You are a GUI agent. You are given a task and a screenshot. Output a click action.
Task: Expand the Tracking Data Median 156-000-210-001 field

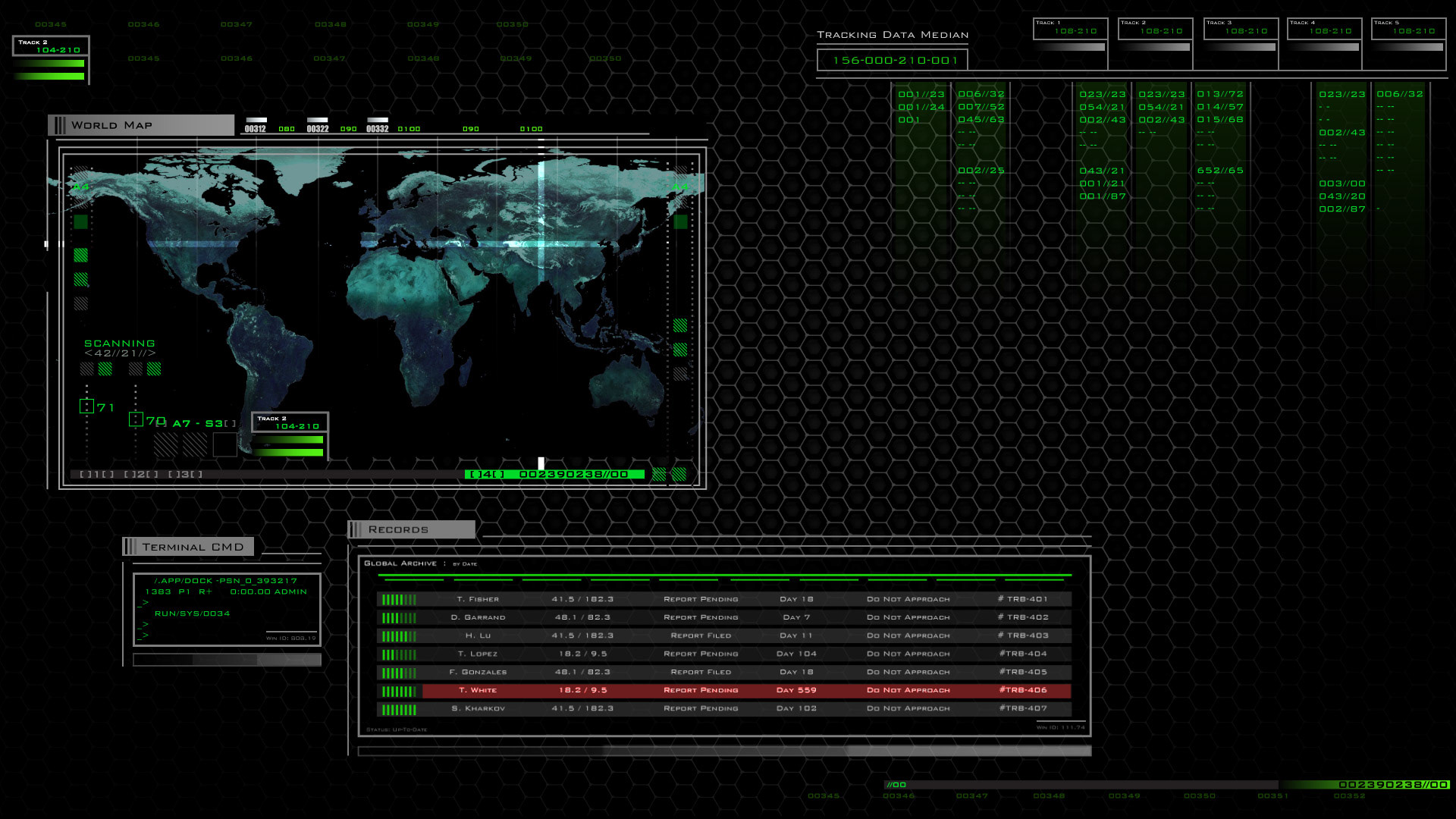point(892,60)
